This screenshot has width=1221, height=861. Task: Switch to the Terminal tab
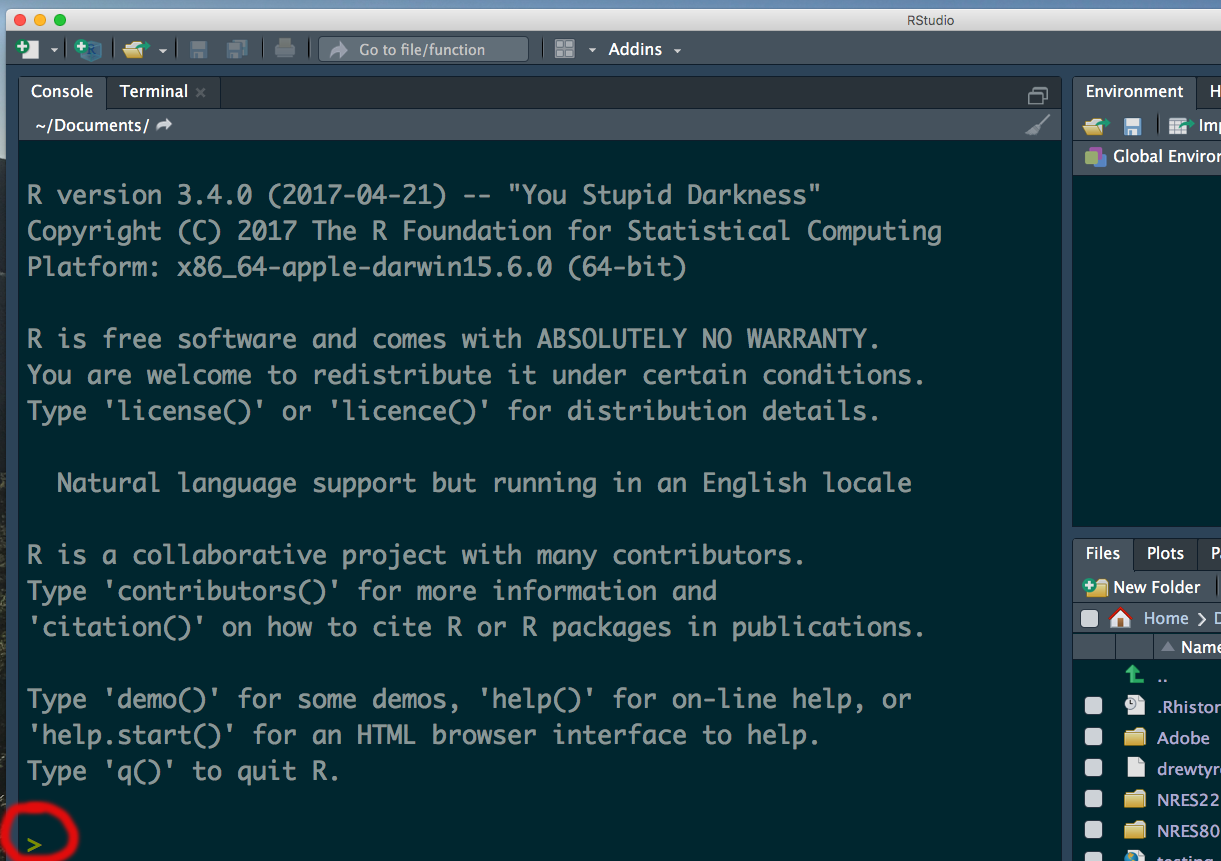[x=153, y=91]
